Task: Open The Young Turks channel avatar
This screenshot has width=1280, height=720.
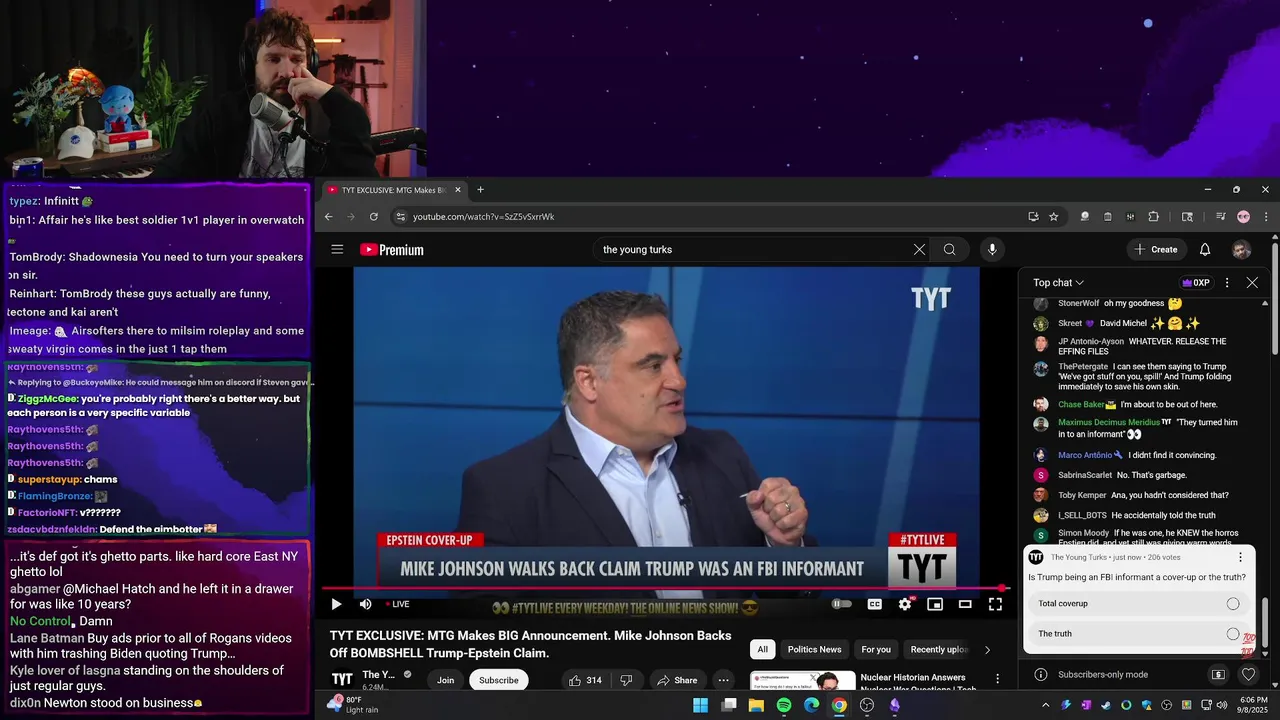Action: (342, 680)
